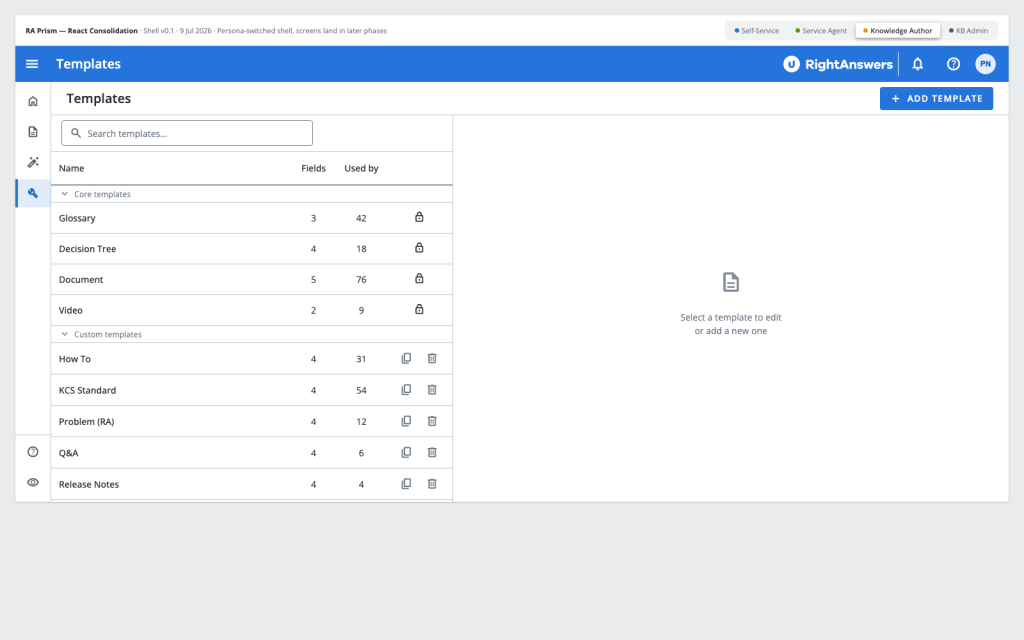Duplicate the How To template

click(x=406, y=359)
